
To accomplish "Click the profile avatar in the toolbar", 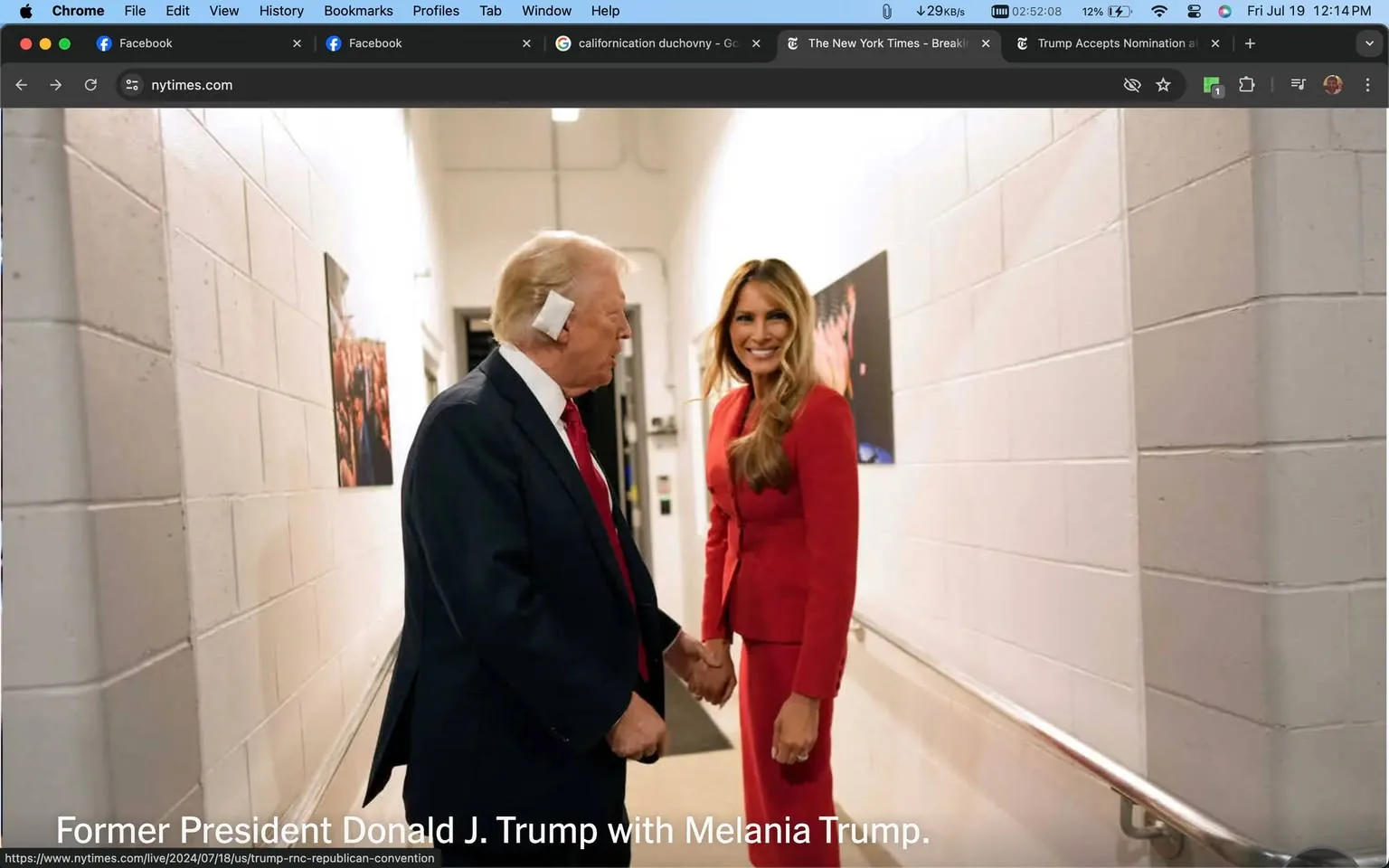I will [1333, 84].
